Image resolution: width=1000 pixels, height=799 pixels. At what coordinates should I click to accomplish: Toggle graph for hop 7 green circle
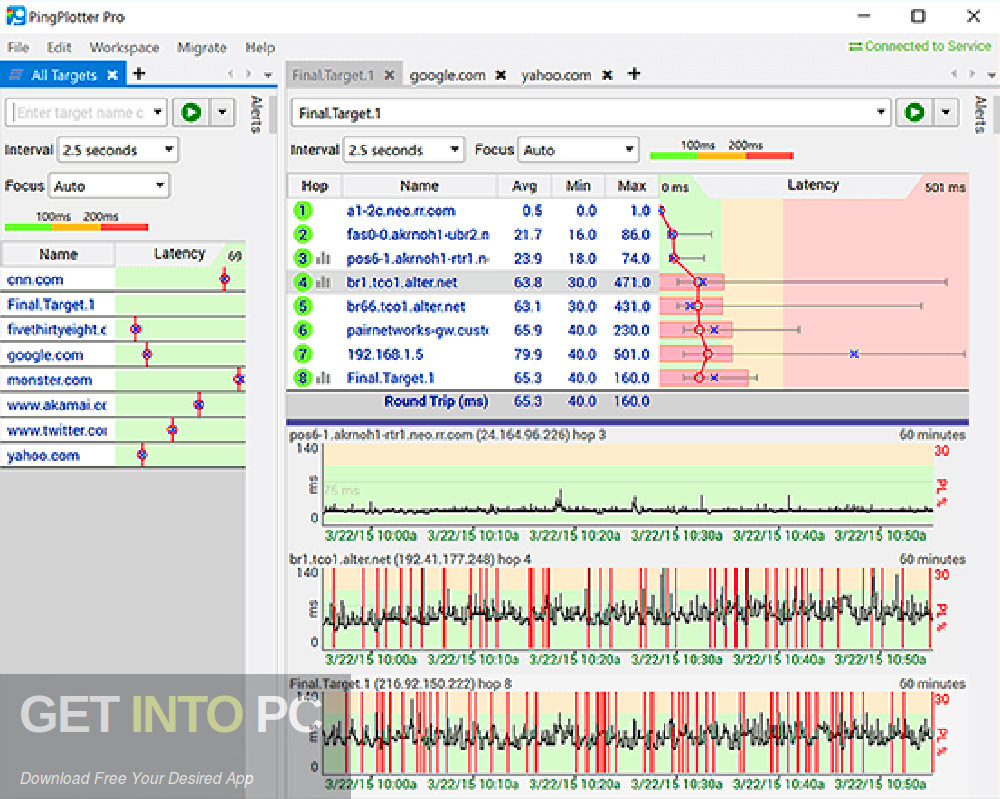[303, 354]
